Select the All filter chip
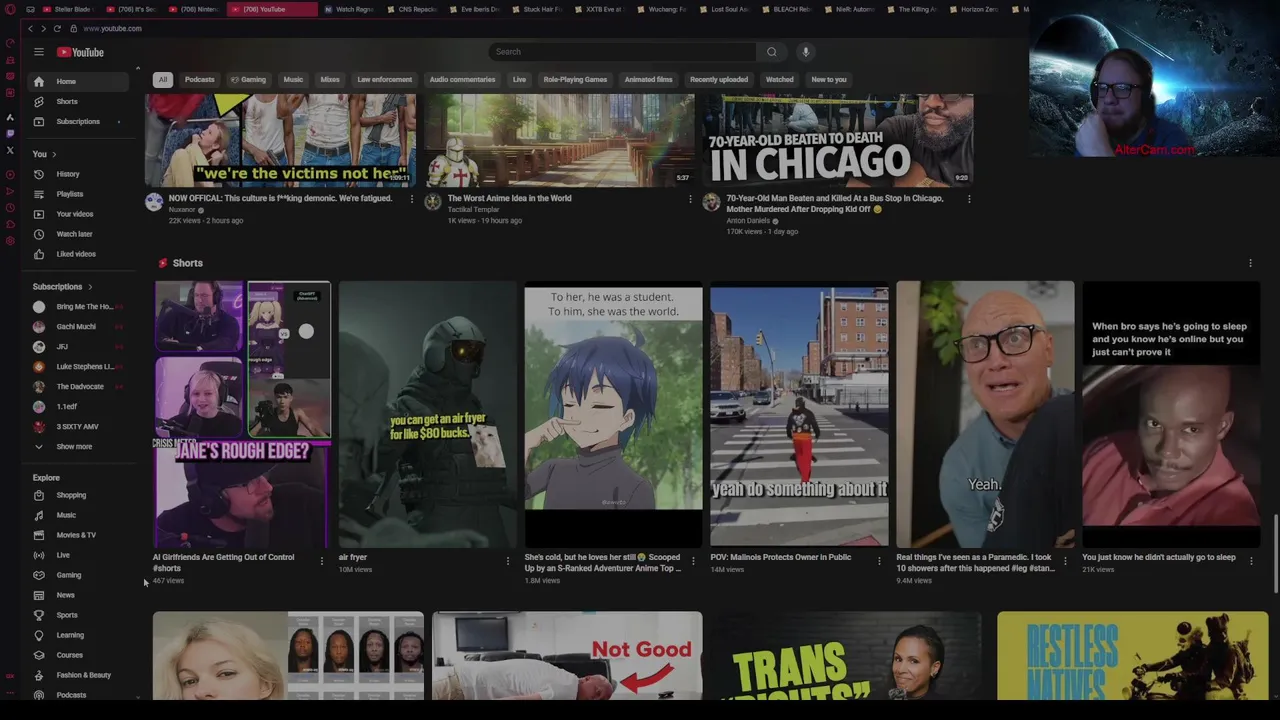 coord(163,79)
